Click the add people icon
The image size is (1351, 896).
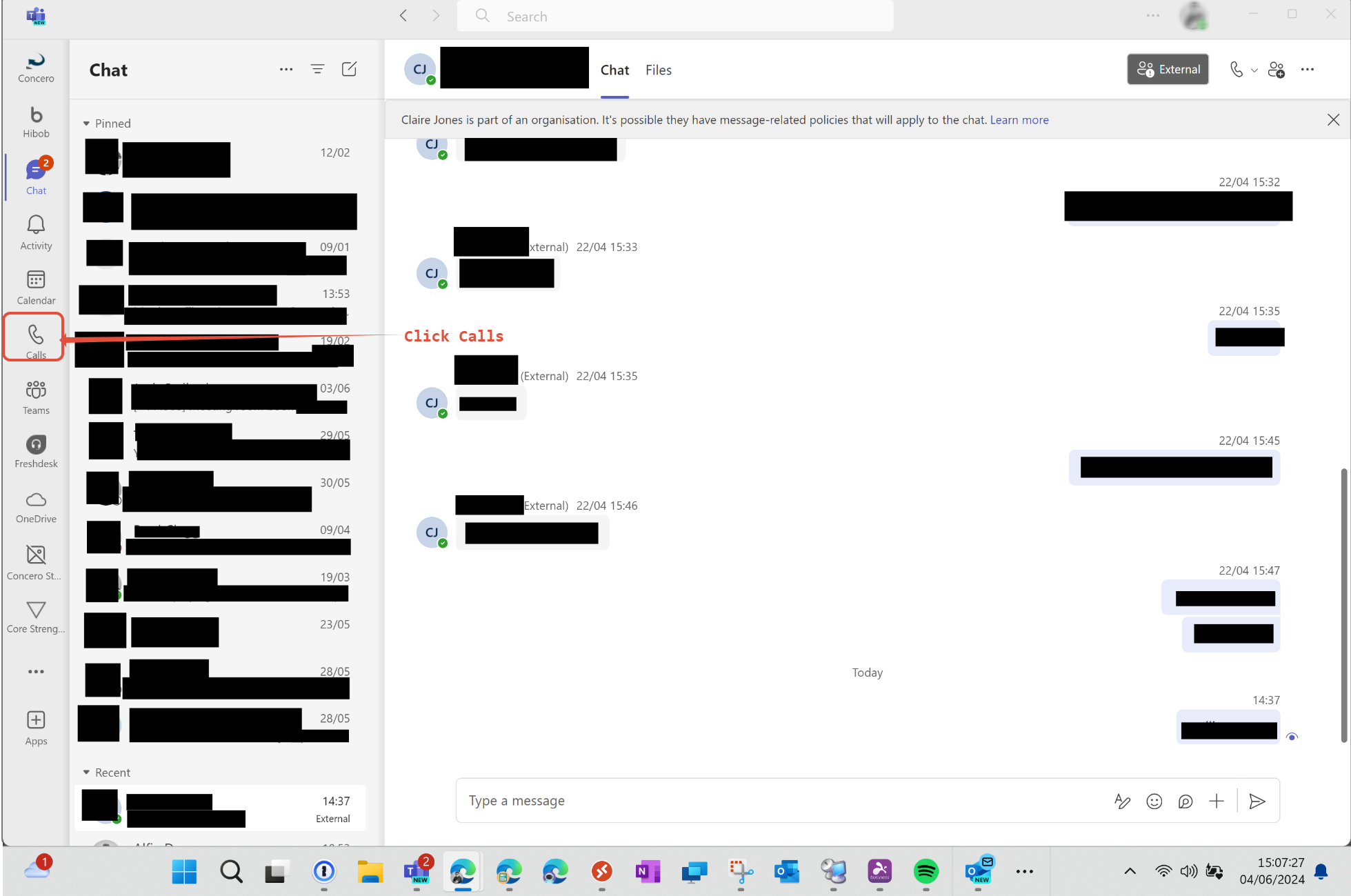(x=1276, y=70)
